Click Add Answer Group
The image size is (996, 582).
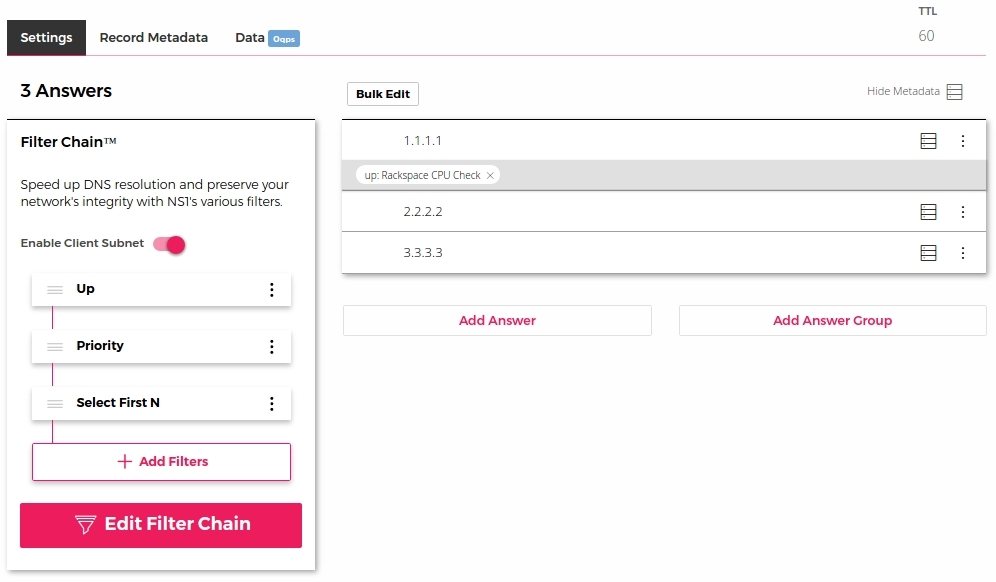pos(832,320)
